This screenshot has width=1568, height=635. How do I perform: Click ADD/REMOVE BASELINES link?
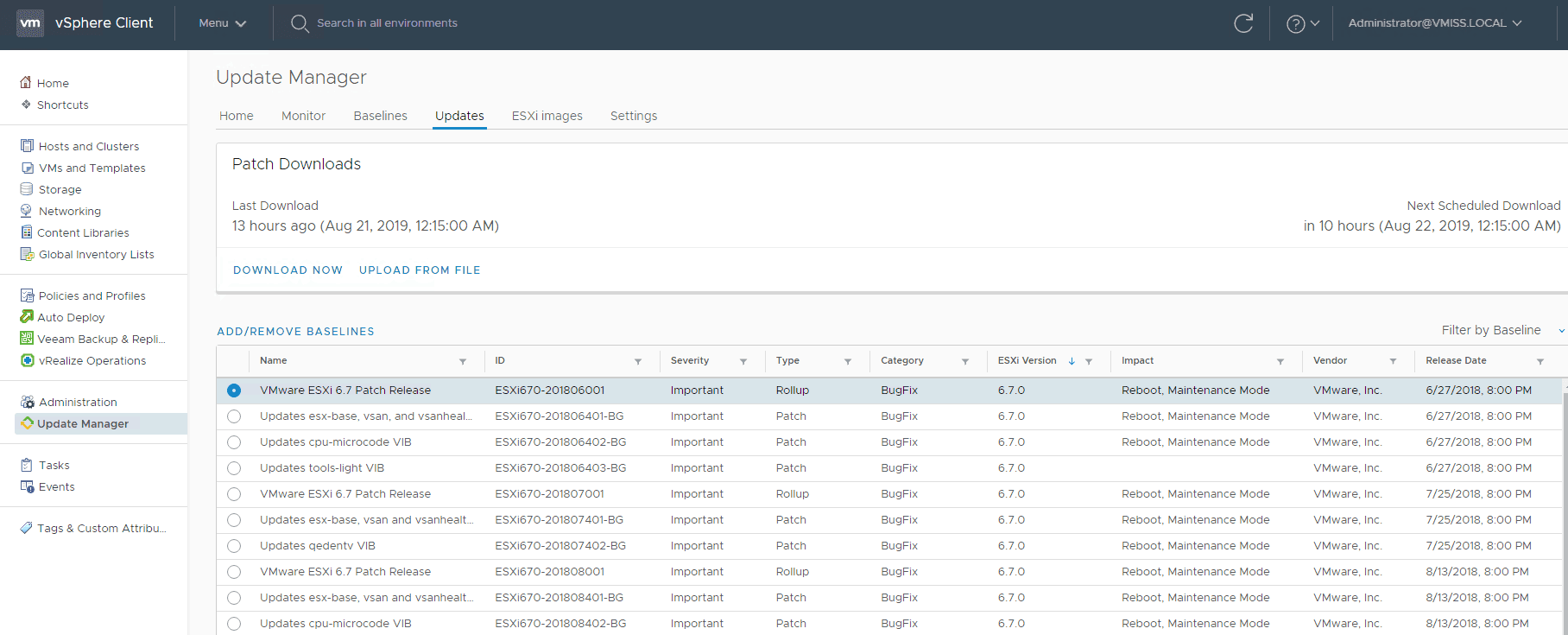coord(295,332)
